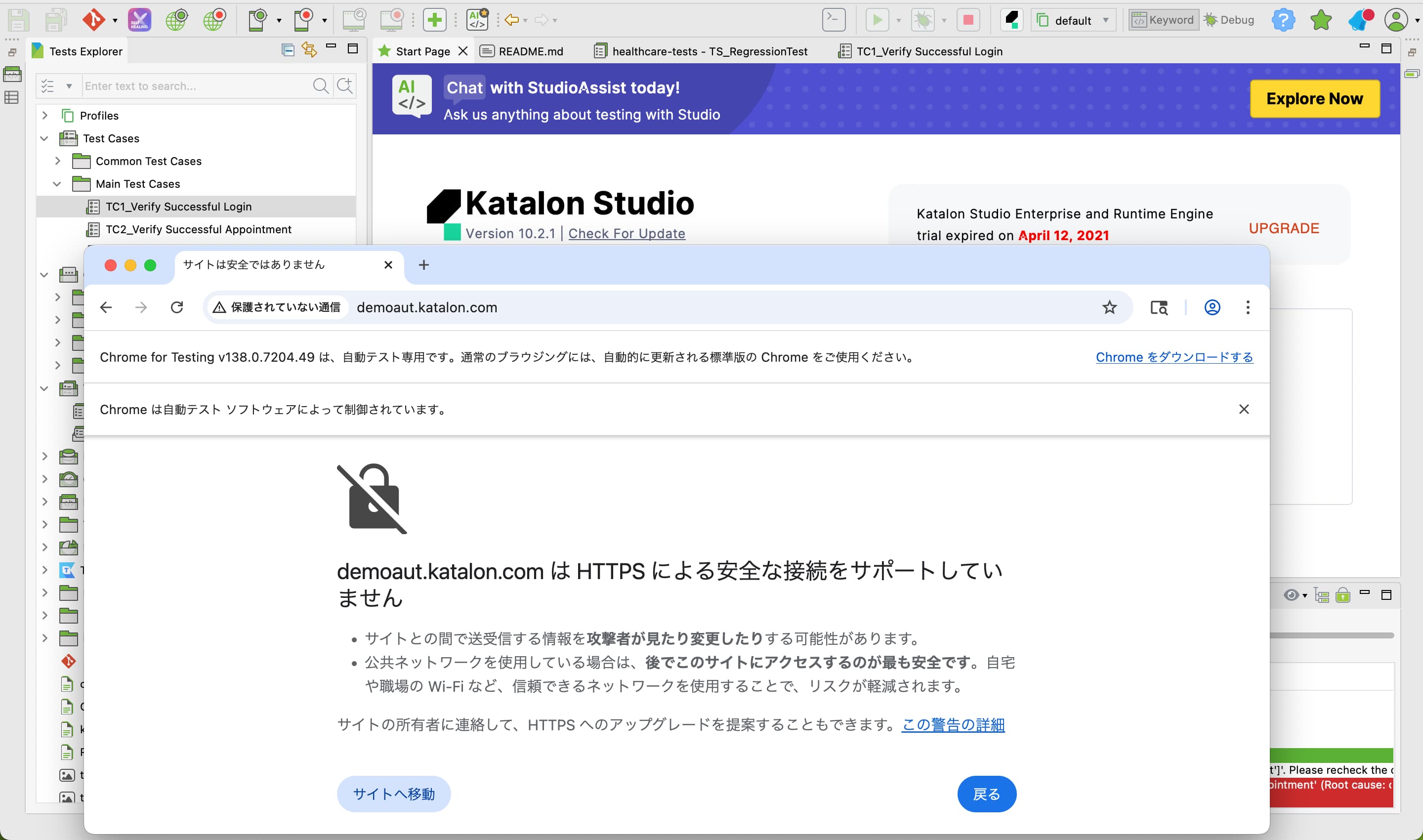Screen dimensions: 1423x840
Task: Toggle Link with Editor in Tests Explorer
Action: point(309,50)
